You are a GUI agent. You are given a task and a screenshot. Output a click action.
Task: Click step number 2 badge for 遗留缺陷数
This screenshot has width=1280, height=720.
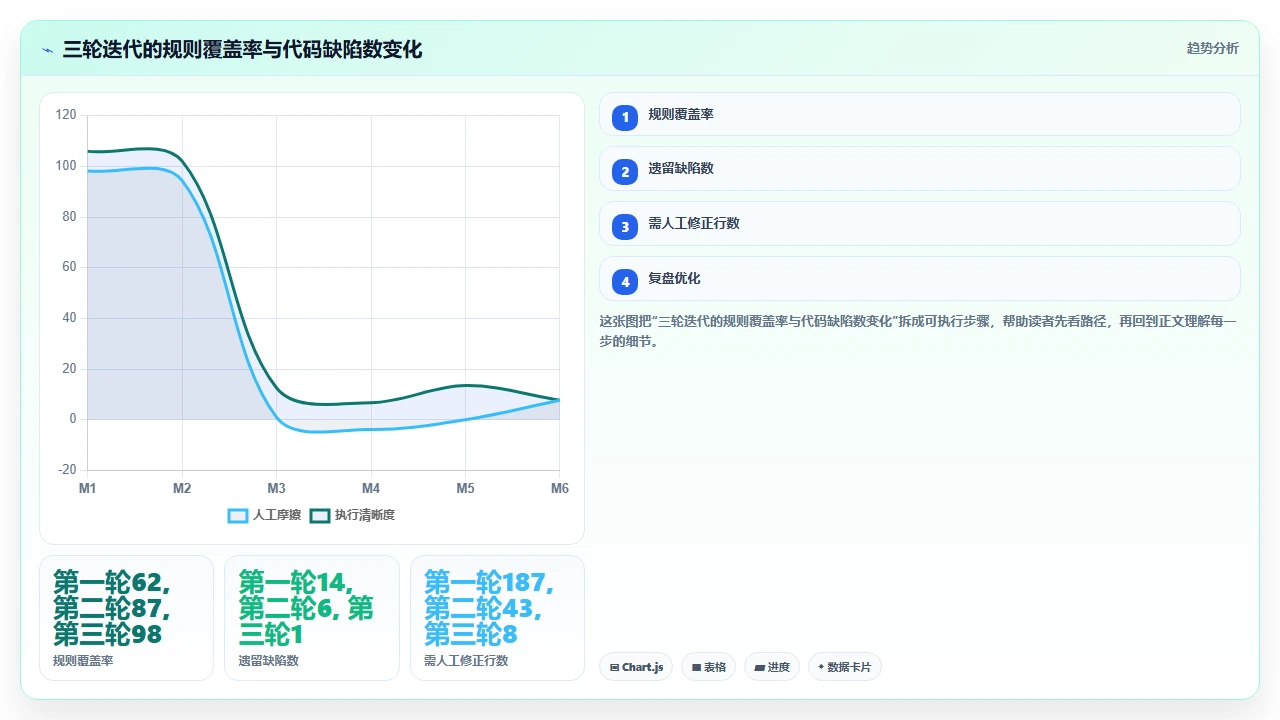(625, 171)
